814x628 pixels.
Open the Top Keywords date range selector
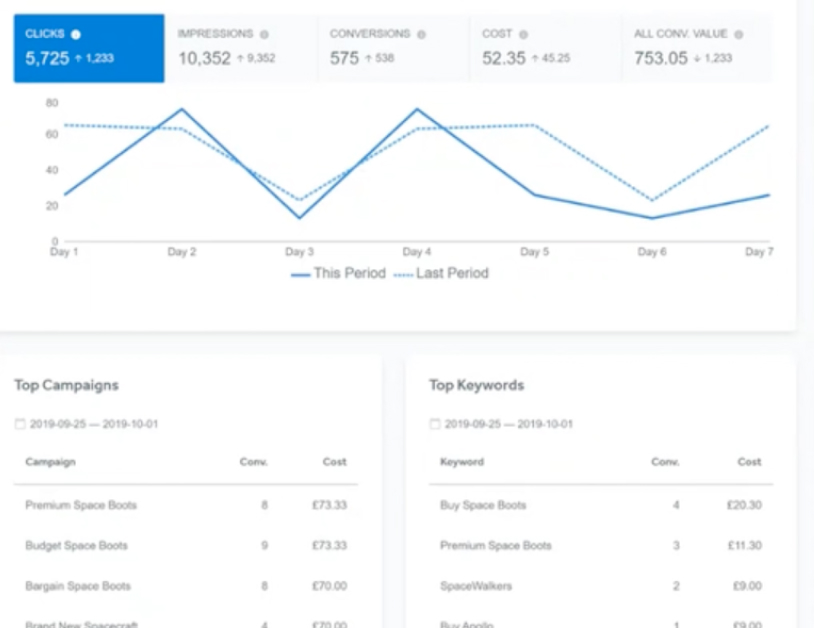[509, 424]
